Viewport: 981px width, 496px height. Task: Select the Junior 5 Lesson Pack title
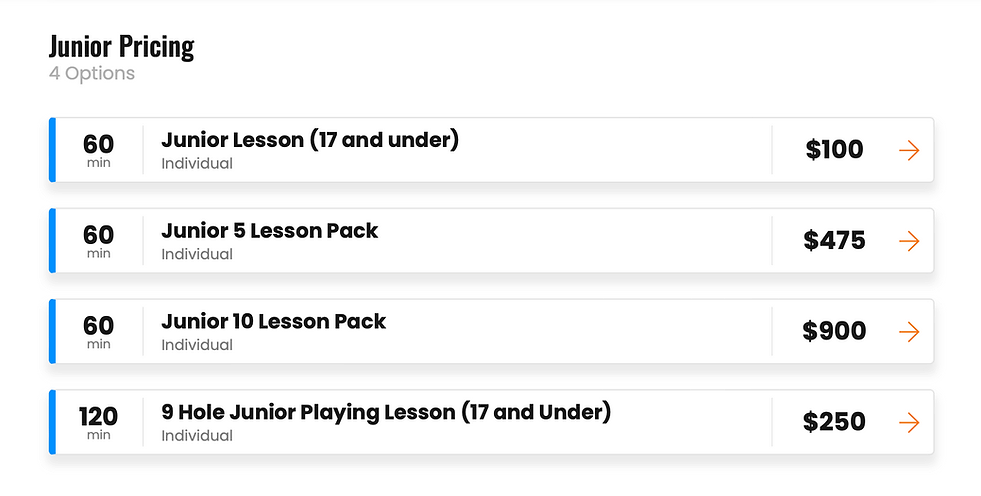pos(269,231)
